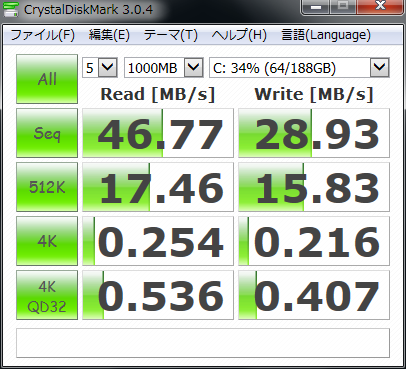This screenshot has height=369, width=406.
Task: Click the comment text field at bottom
Action: click(203, 343)
